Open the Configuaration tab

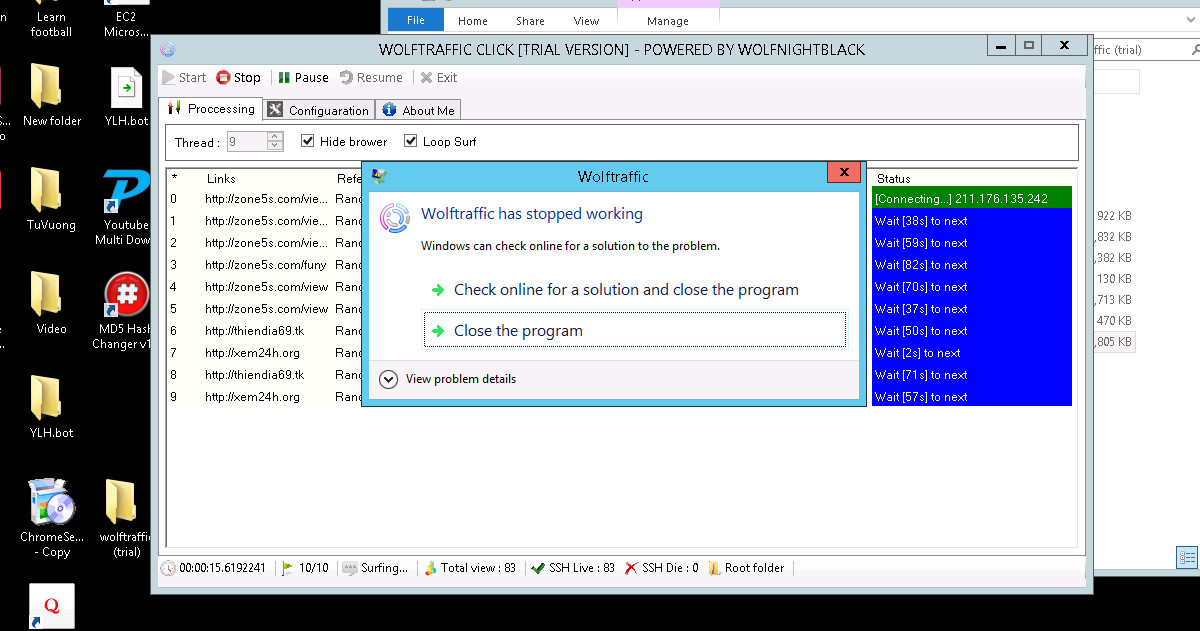(319, 110)
